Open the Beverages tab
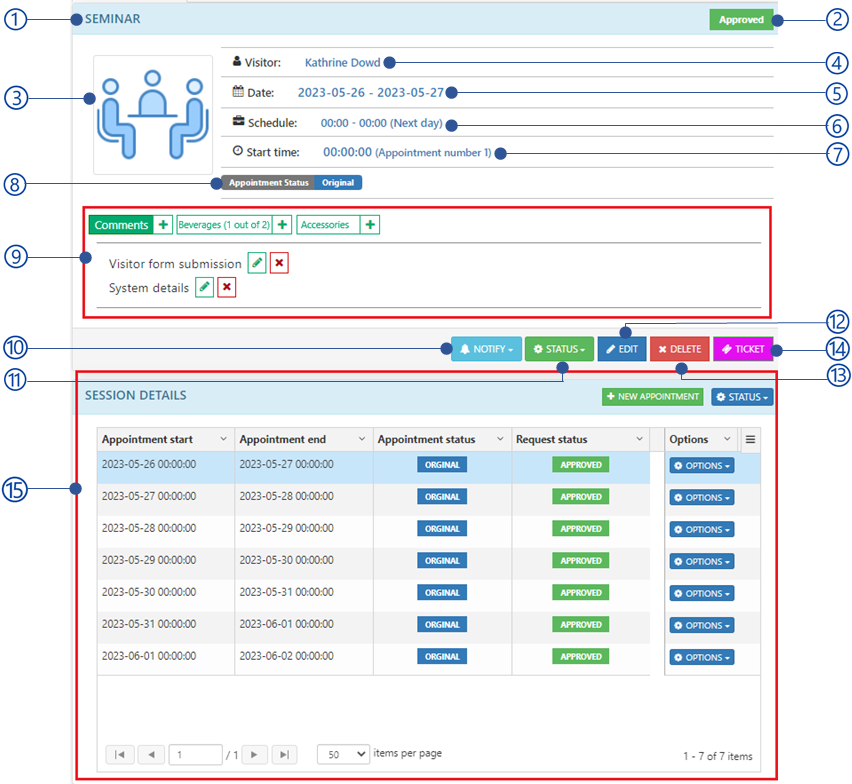 click(x=224, y=225)
